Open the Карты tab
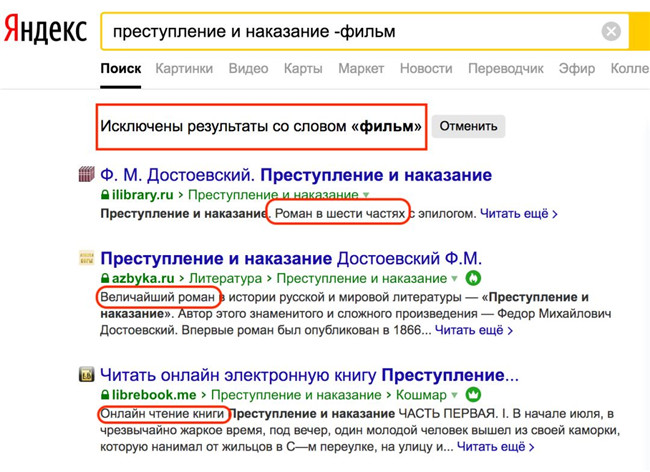Image resolution: width=650 pixels, height=472 pixels. click(x=303, y=68)
